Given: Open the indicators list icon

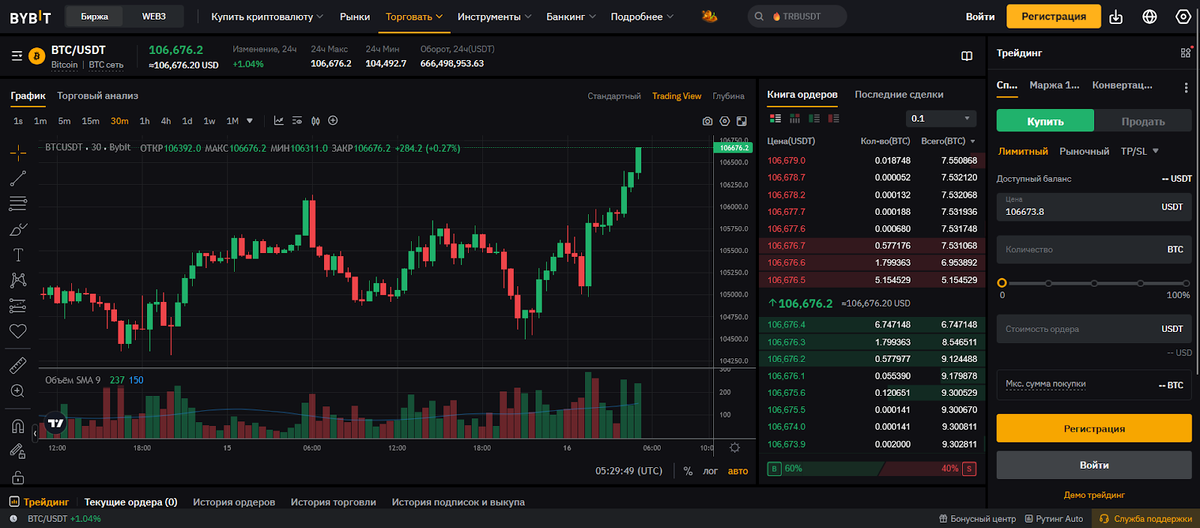Looking at the screenshot, I should [297, 120].
